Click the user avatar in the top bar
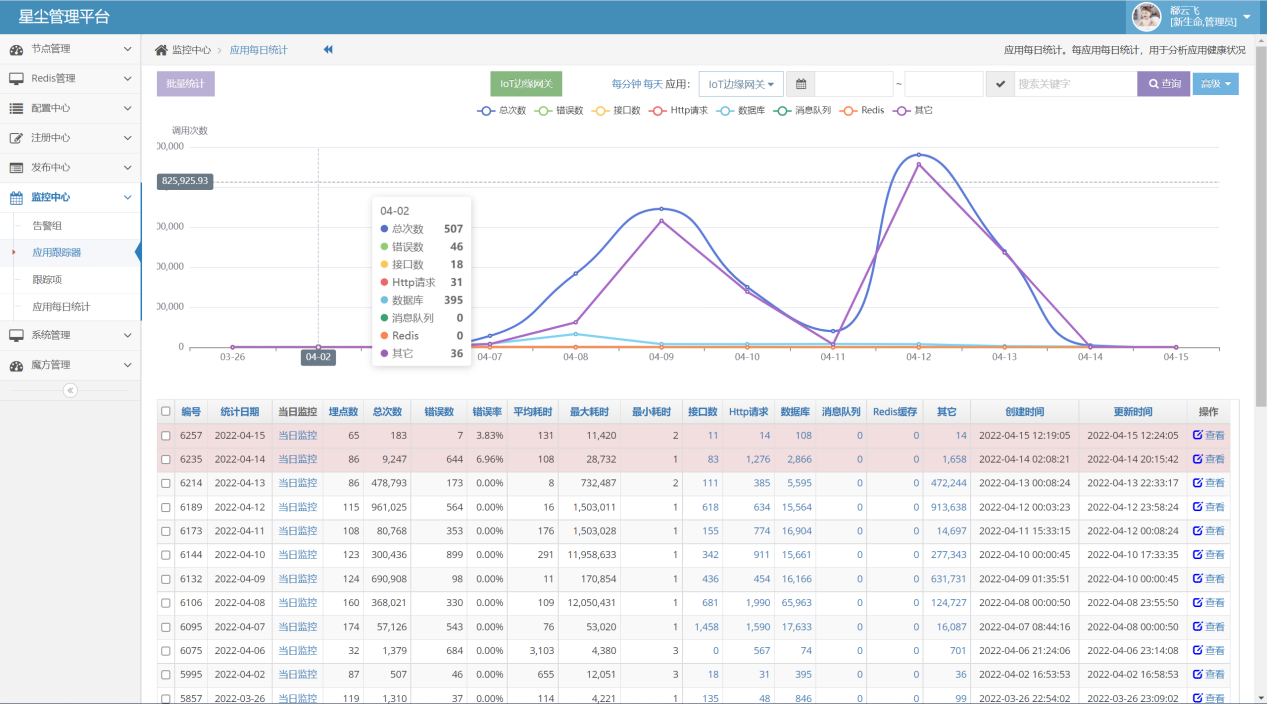1267x704 pixels. click(1146, 16)
